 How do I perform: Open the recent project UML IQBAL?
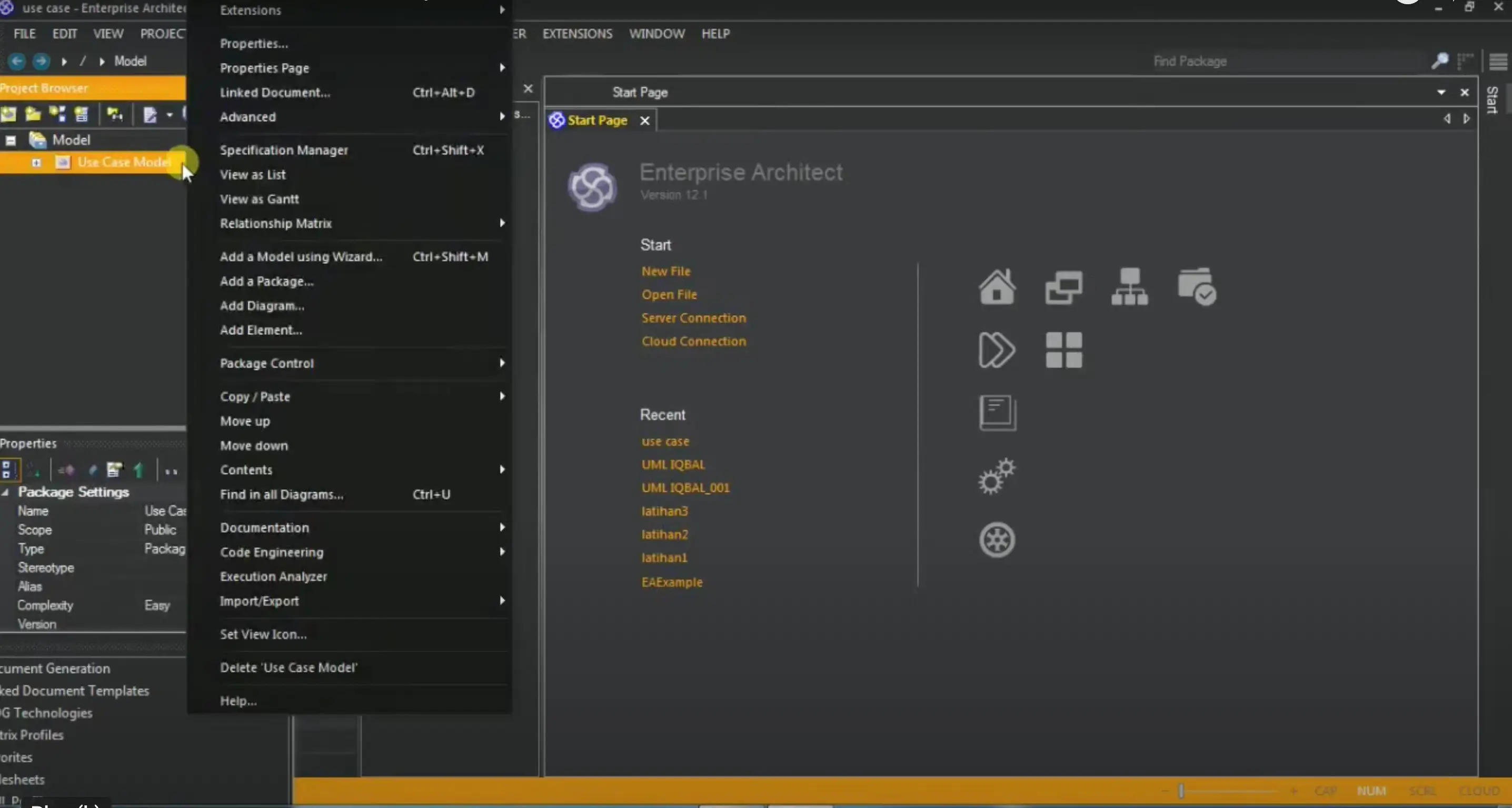(673, 465)
